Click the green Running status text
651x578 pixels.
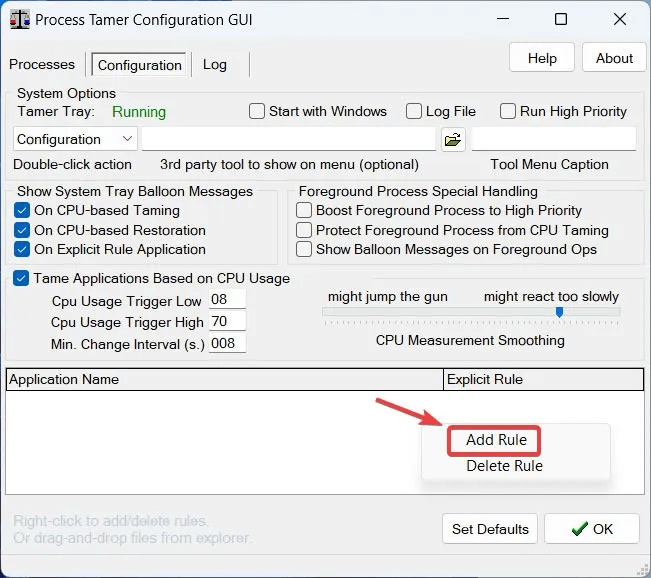139,112
